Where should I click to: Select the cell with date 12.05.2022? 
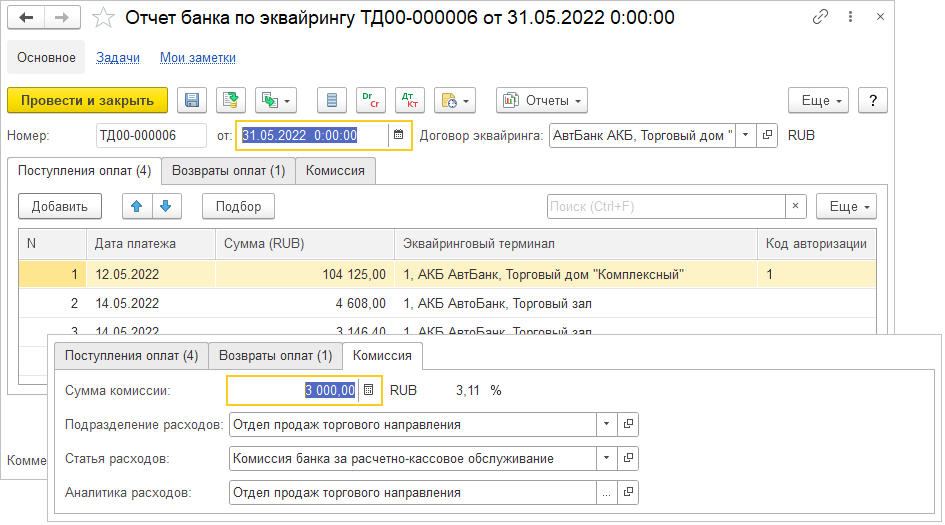coord(151,274)
